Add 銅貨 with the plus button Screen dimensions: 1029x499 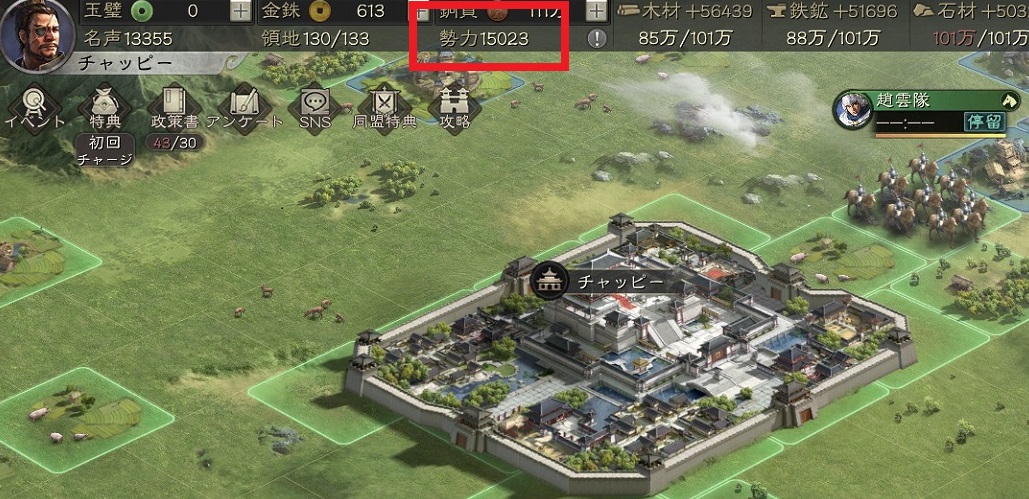point(596,11)
